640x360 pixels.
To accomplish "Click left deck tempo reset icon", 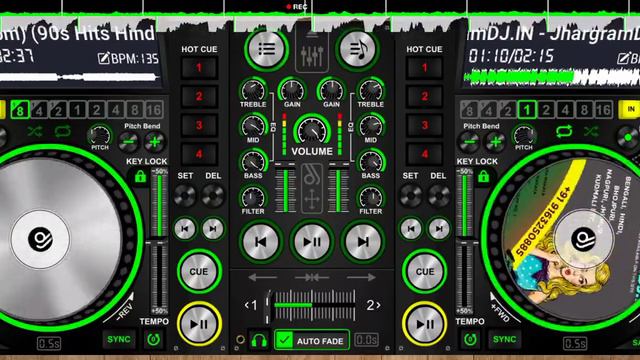I will (x=153, y=339).
